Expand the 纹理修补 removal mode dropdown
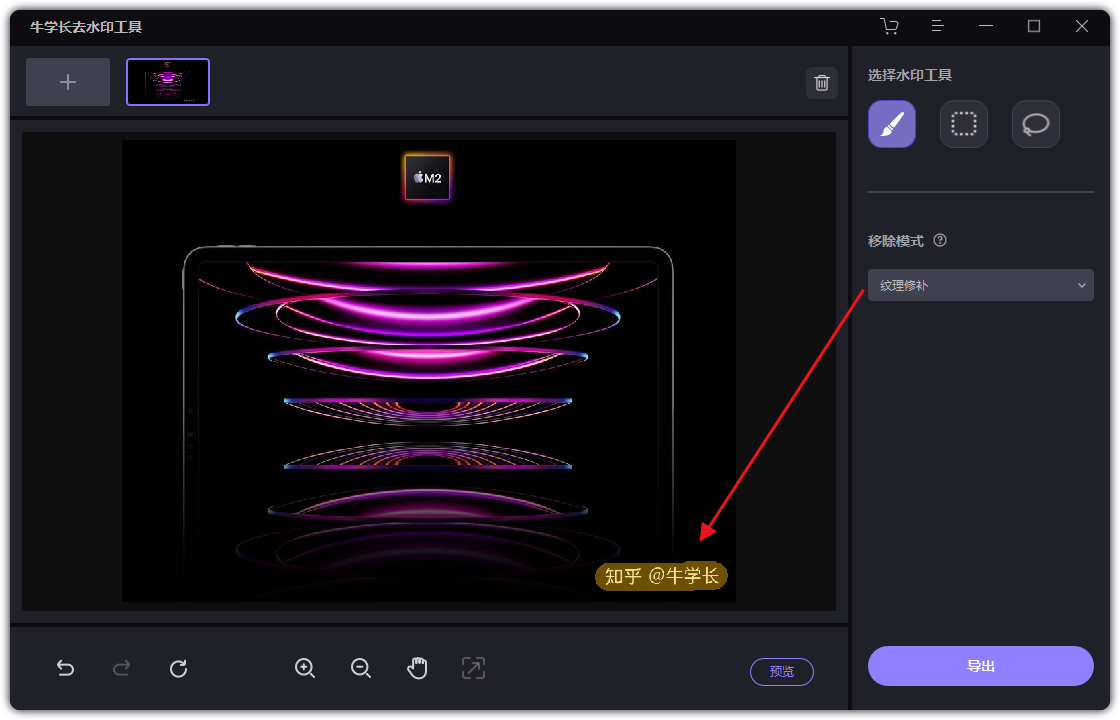The width and height of the screenshot is (1120, 720). tap(981, 285)
